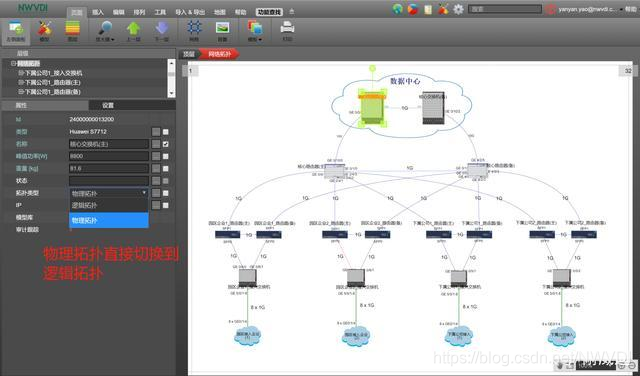Click the 功能查找 button

click(x=269, y=12)
